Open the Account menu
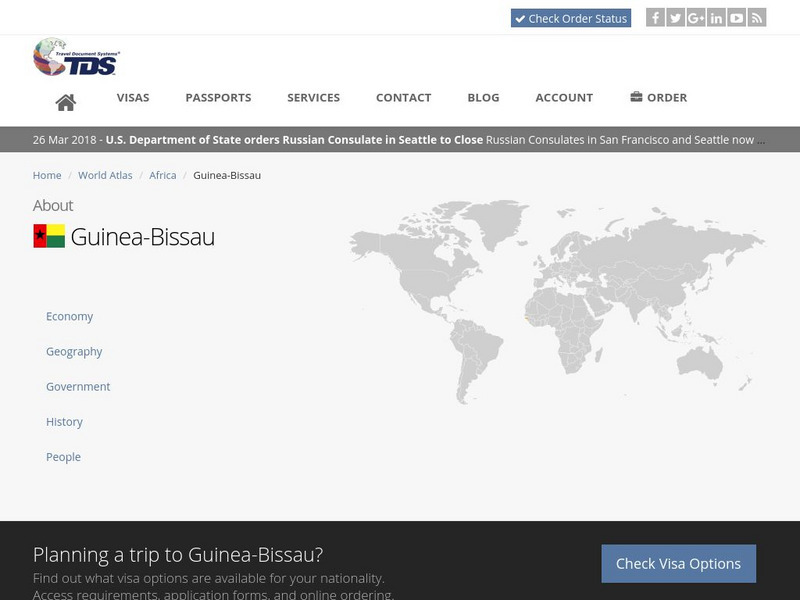The image size is (800, 600). click(564, 97)
